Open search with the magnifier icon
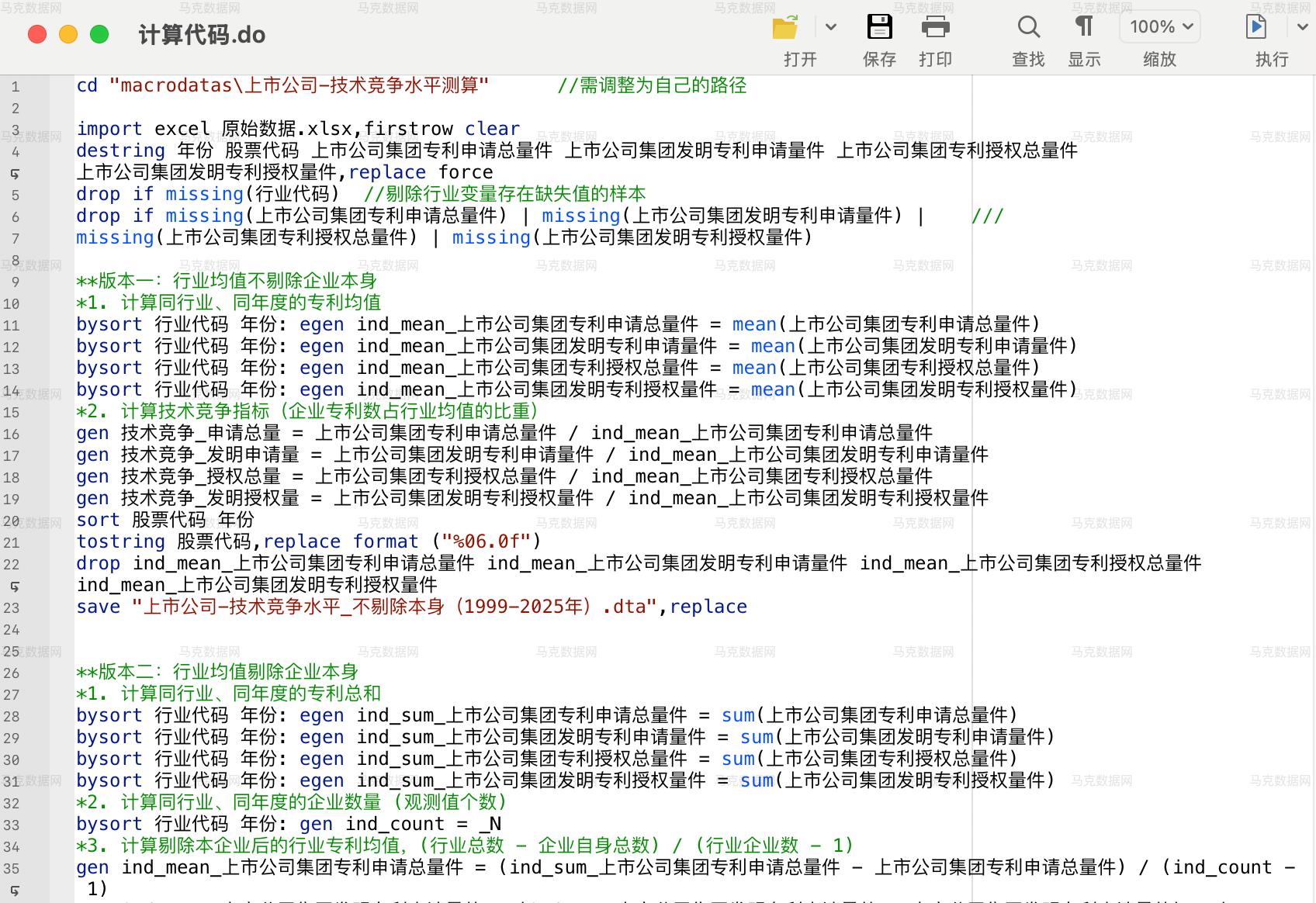 click(x=1029, y=27)
